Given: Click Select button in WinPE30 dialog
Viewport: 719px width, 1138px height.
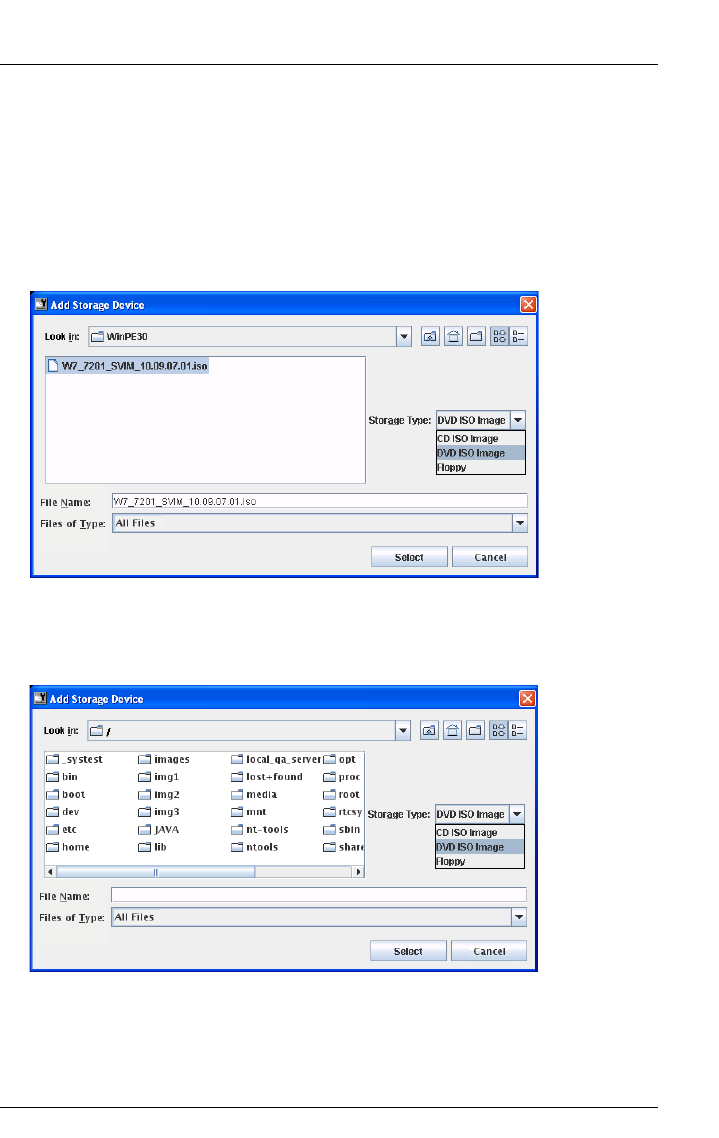Looking at the screenshot, I should [409, 557].
